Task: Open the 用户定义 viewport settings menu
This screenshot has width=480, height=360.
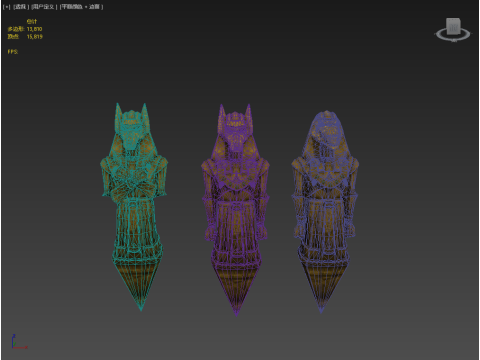Action: (44, 7)
